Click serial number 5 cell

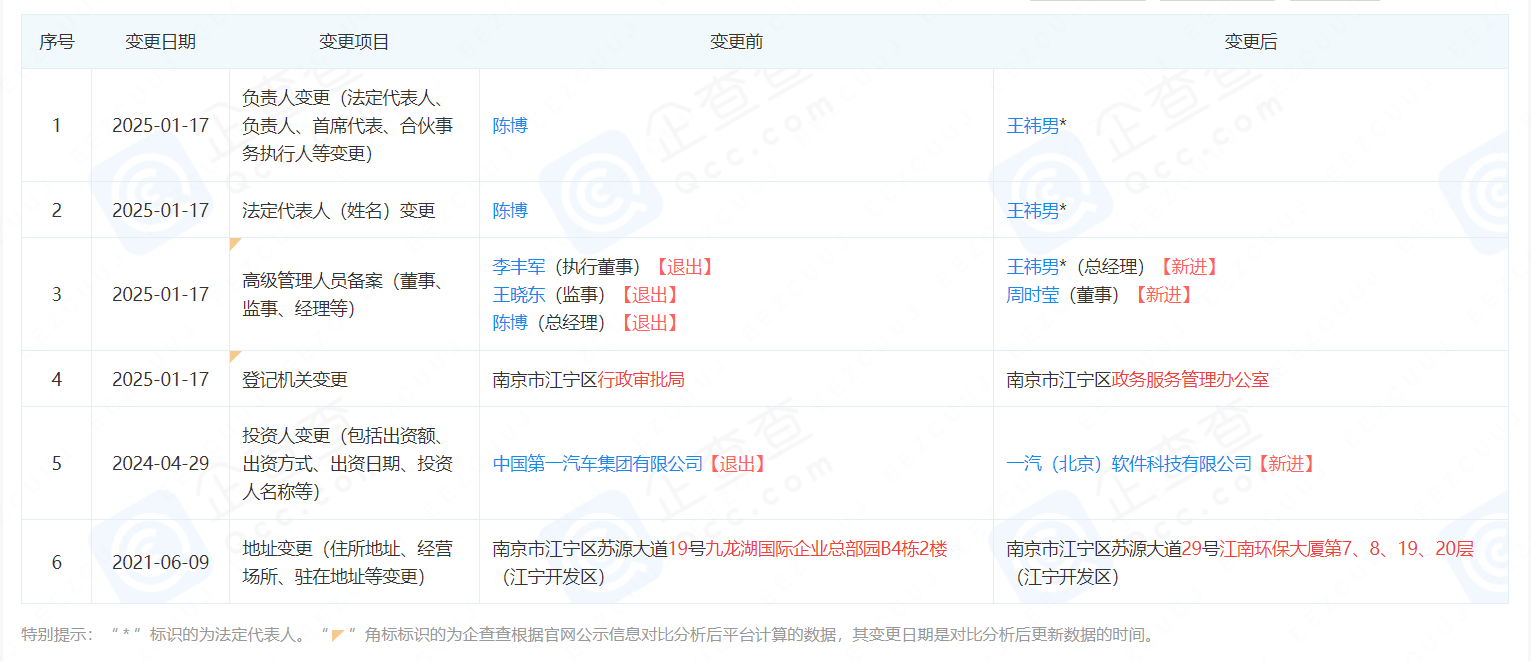(57, 464)
